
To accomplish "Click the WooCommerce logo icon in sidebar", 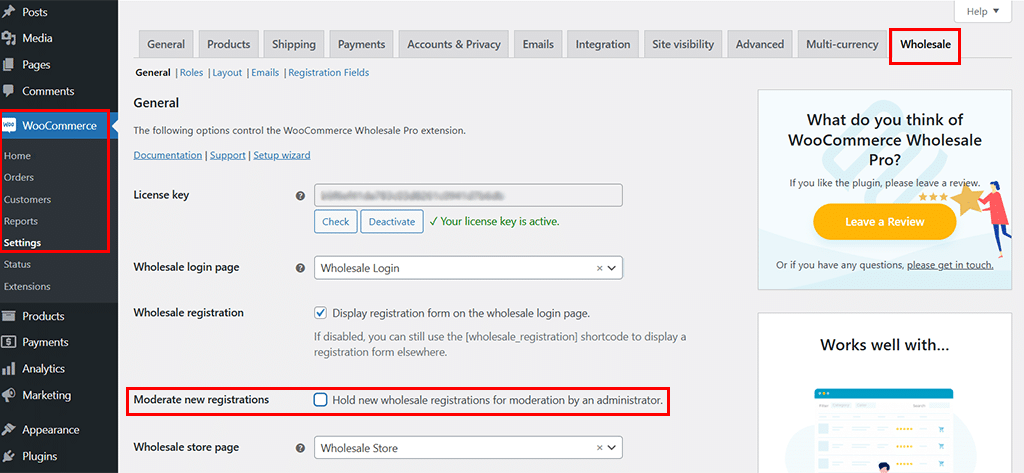I will point(10,126).
